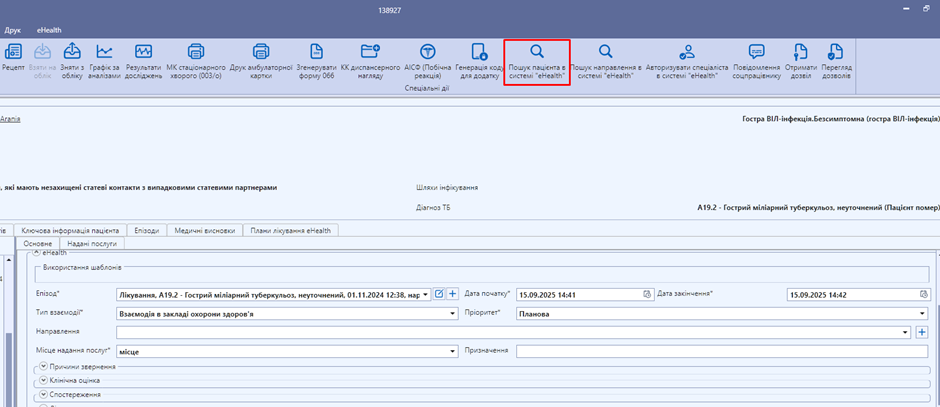This screenshot has height=407, width=940.
Task: Click the plus button beside Направлення
Action: (921, 332)
